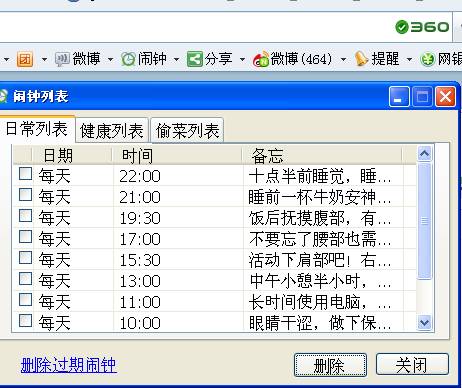The width and height of the screenshot is (462, 388).
Task: Check the 17:00 alarm checkbox
Action: [25, 237]
